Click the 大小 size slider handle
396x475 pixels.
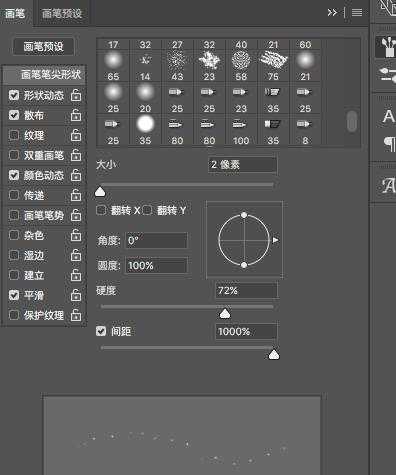click(x=100, y=192)
